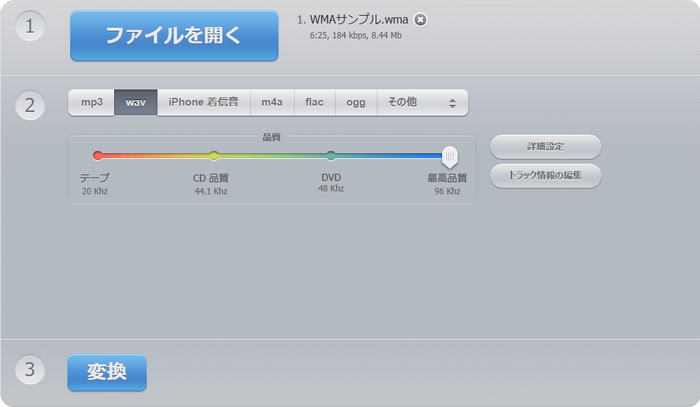Pick the flac format tab
Image resolution: width=700 pixels, height=407 pixels.
point(314,102)
